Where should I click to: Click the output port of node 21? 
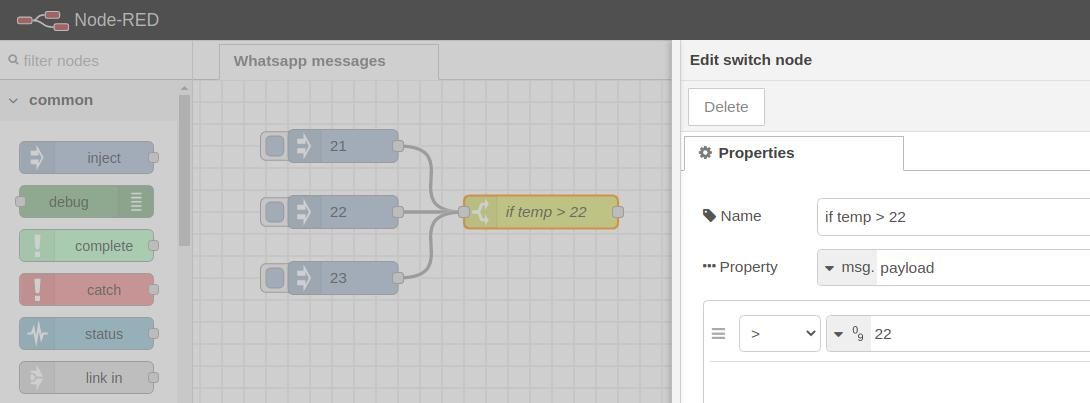point(398,146)
